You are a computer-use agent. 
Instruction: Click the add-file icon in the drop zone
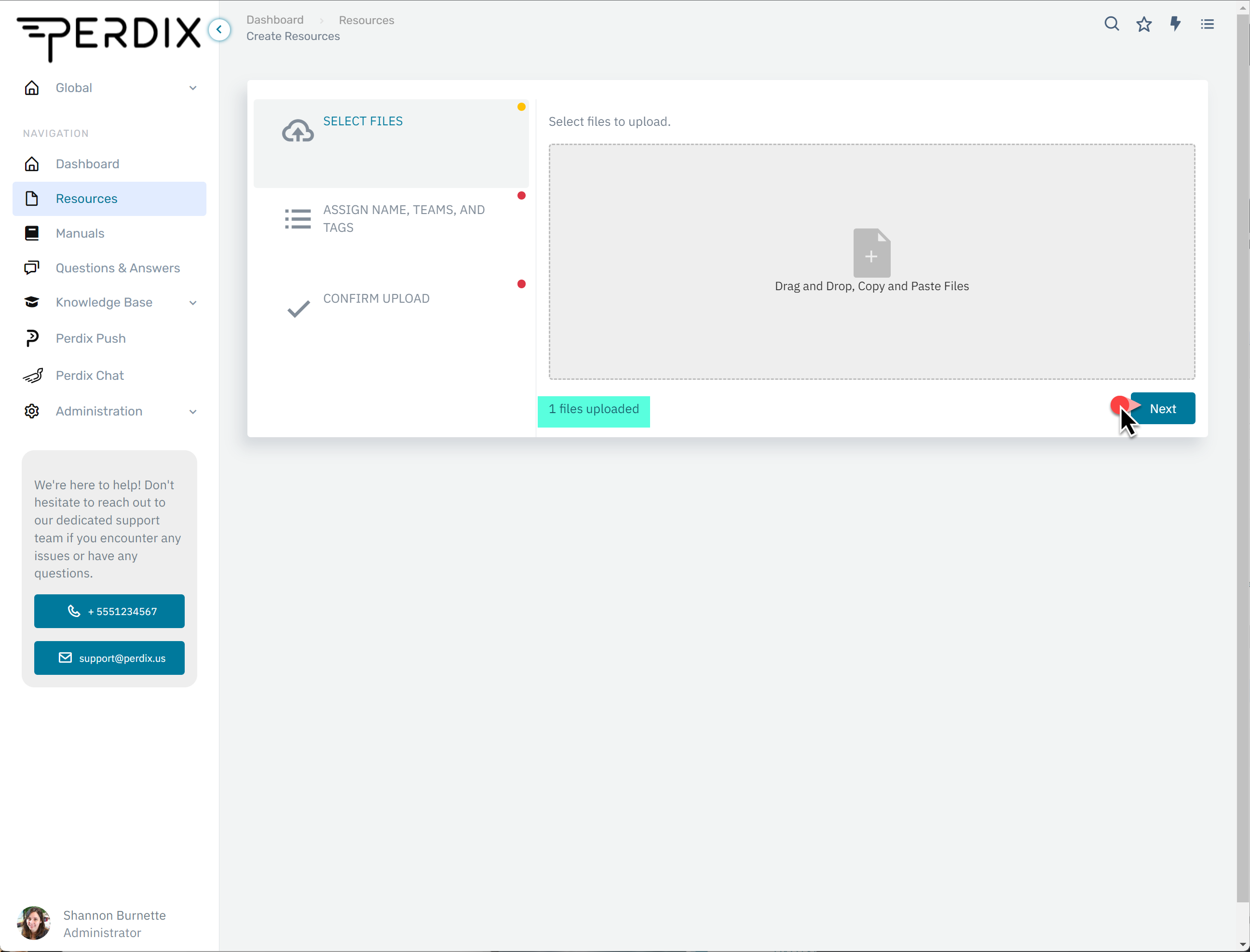click(x=871, y=253)
